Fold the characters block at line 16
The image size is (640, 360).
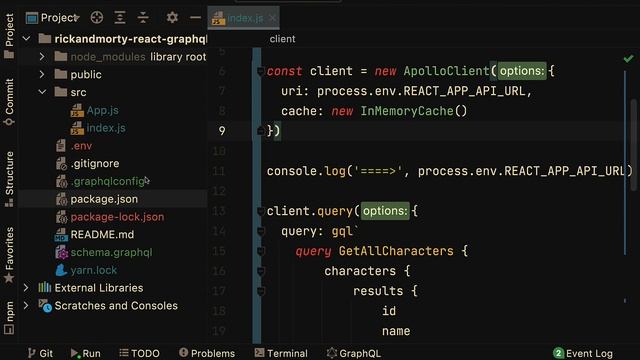click(261, 271)
